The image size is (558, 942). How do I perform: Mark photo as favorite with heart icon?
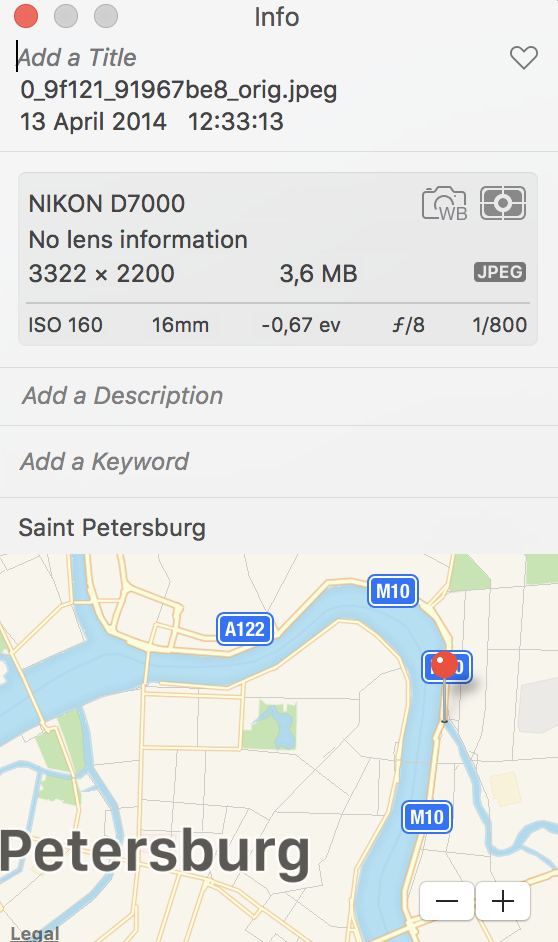pos(524,58)
